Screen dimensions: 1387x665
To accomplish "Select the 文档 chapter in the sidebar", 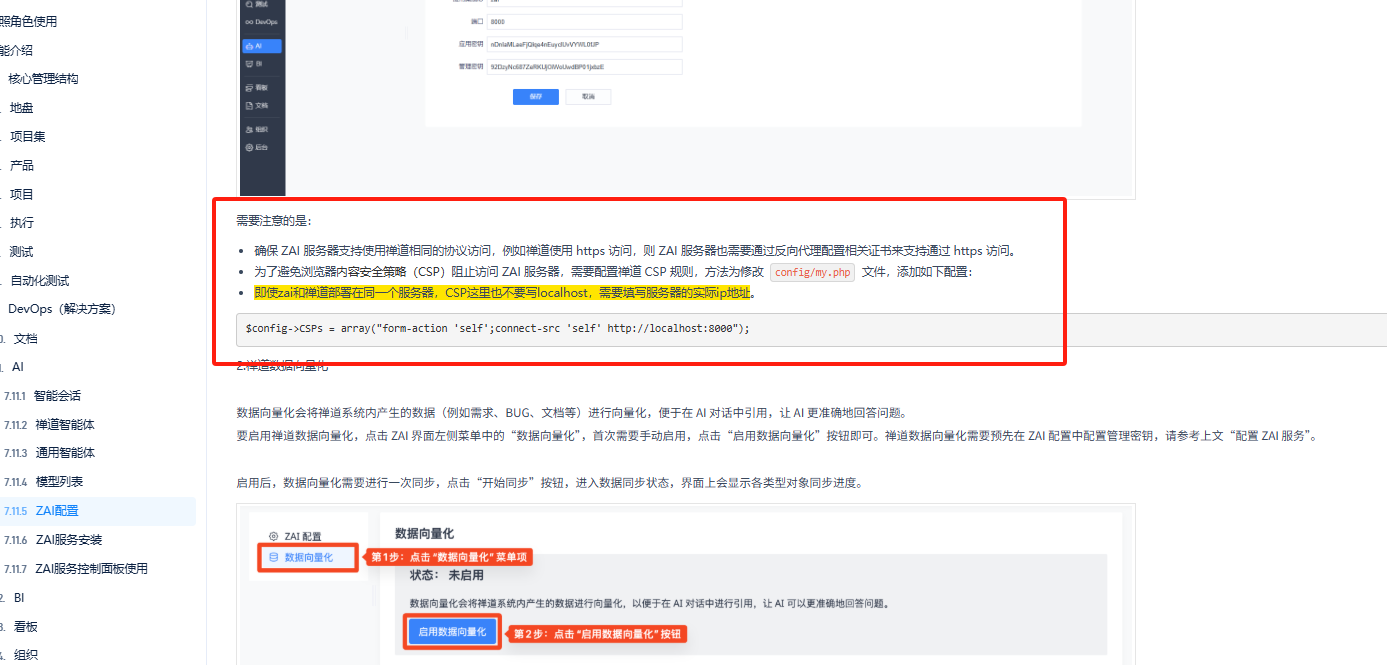I will point(25,339).
